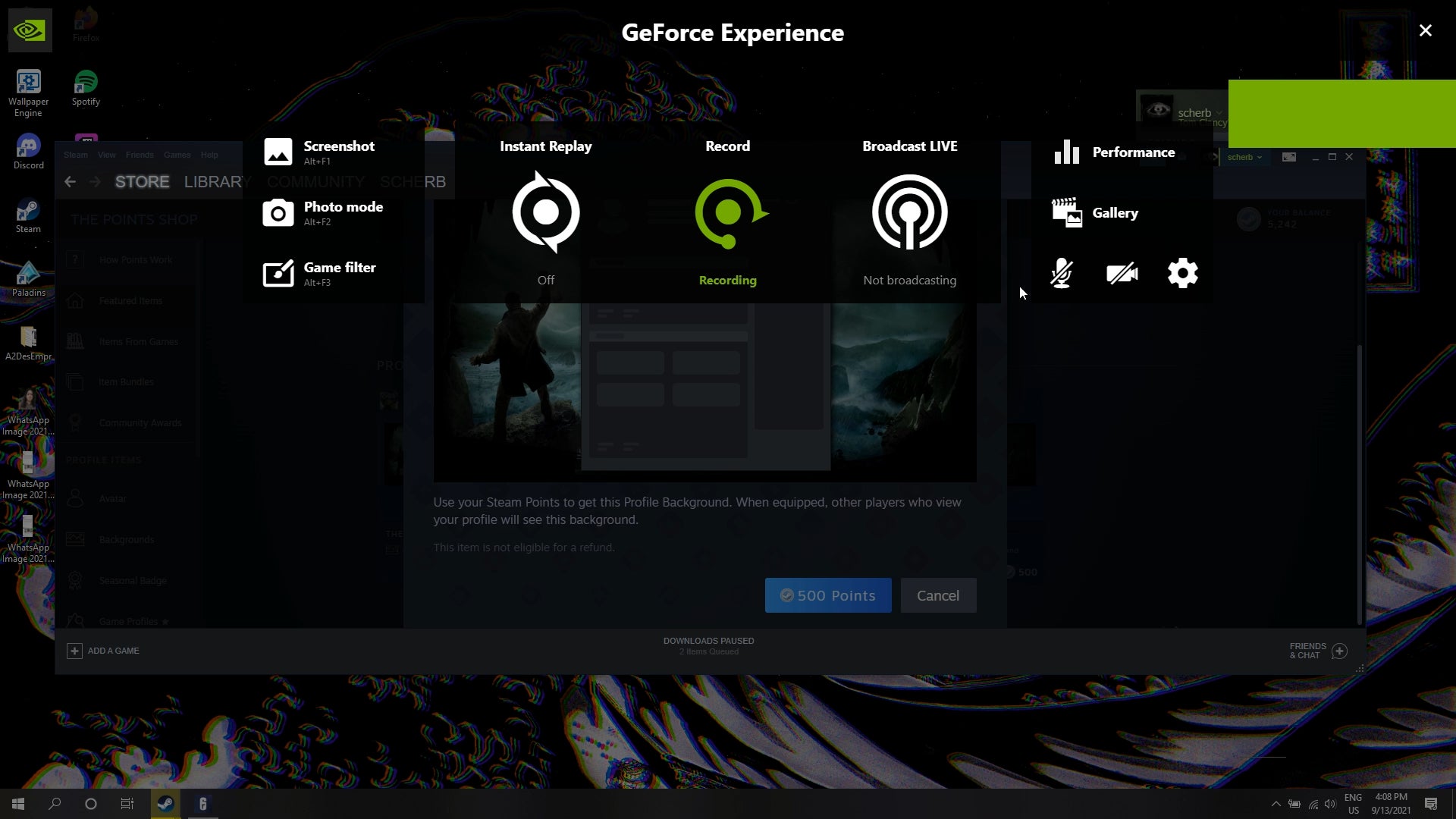Open Game Profiles section
The image size is (1456, 819).
pos(127,621)
